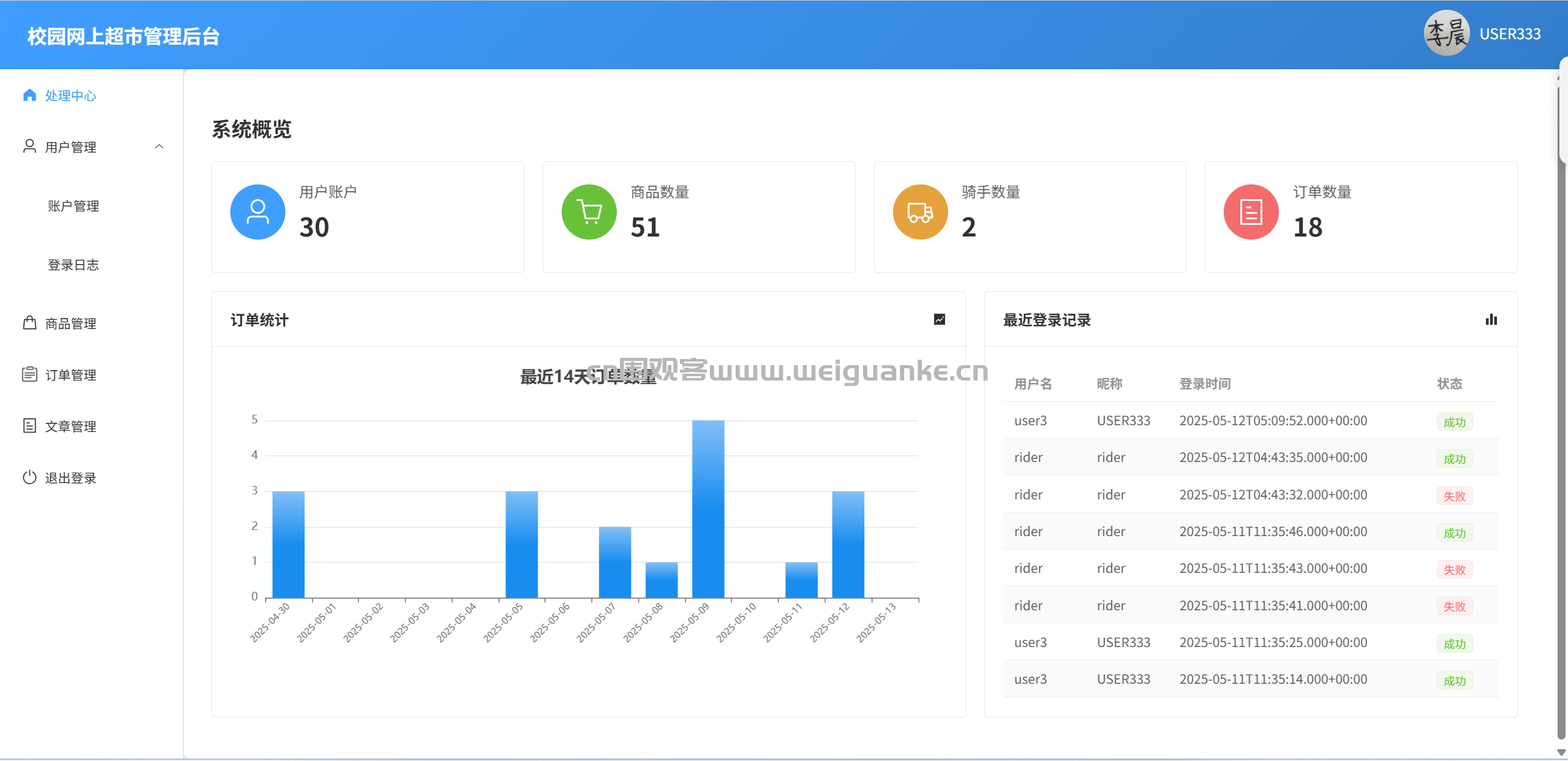1568x761 pixels.
Task: Click the blue user account icon
Action: coord(257,212)
